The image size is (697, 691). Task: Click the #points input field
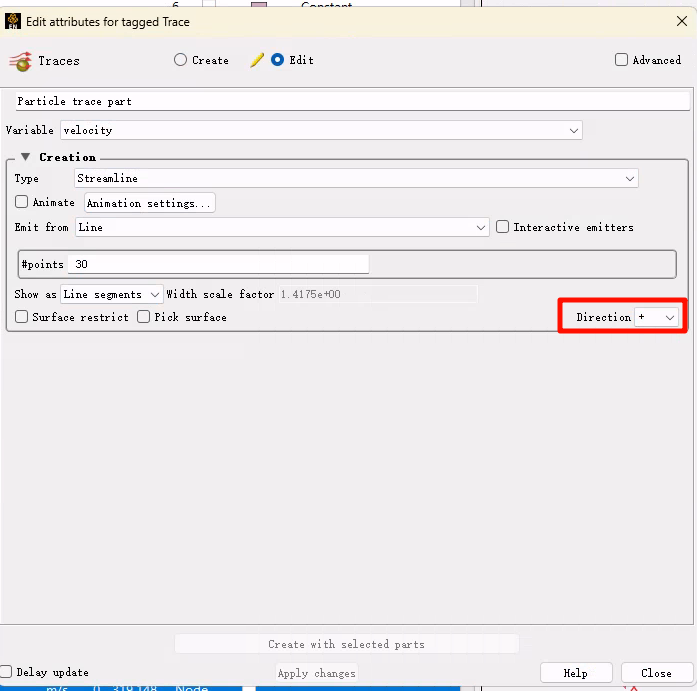(218, 264)
